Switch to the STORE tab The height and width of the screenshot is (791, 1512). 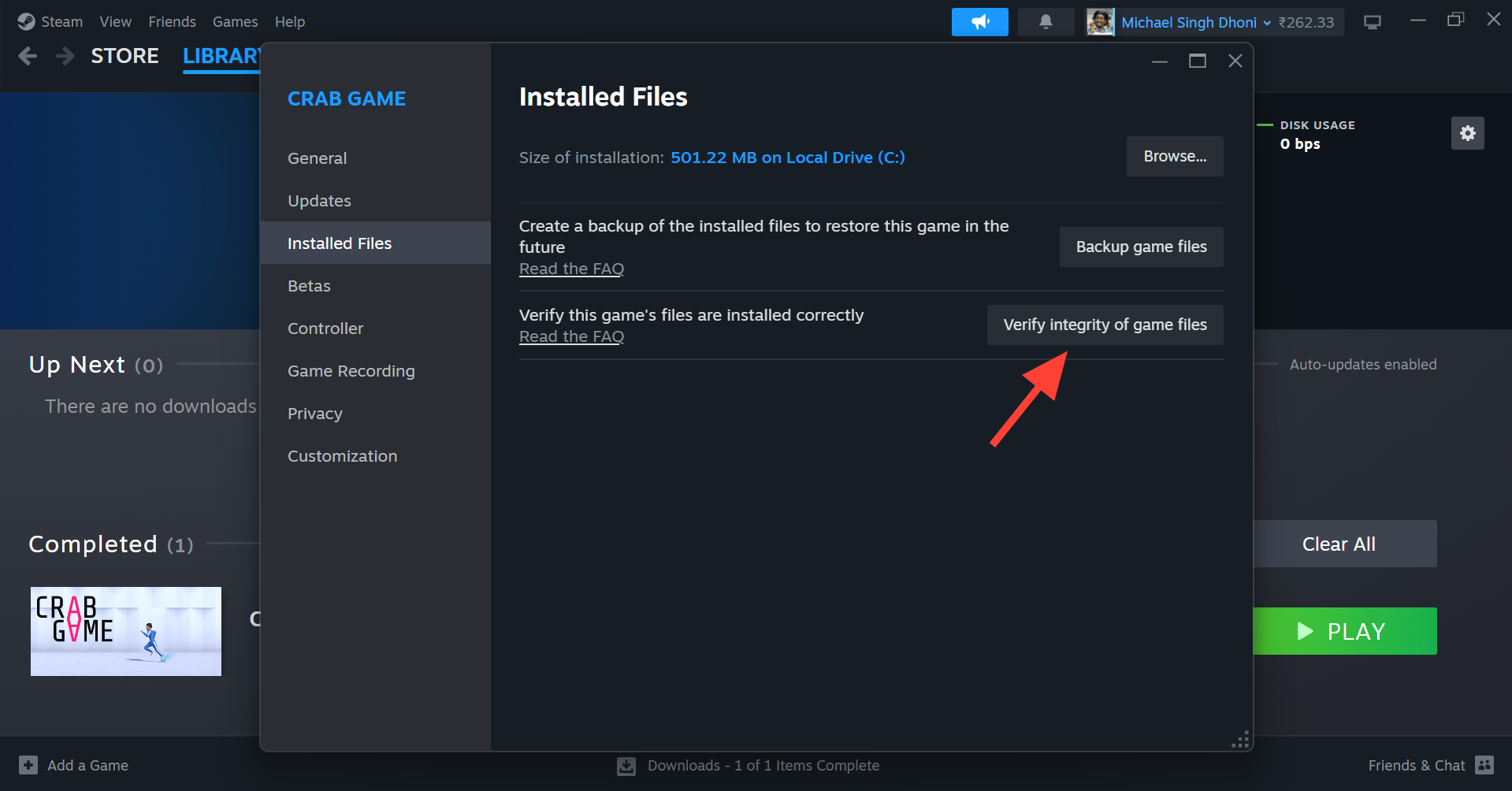124,56
